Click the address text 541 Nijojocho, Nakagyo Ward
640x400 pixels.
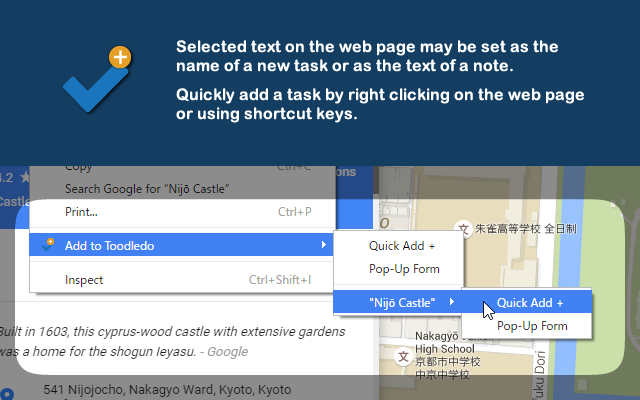pyautogui.click(x=167, y=389)
